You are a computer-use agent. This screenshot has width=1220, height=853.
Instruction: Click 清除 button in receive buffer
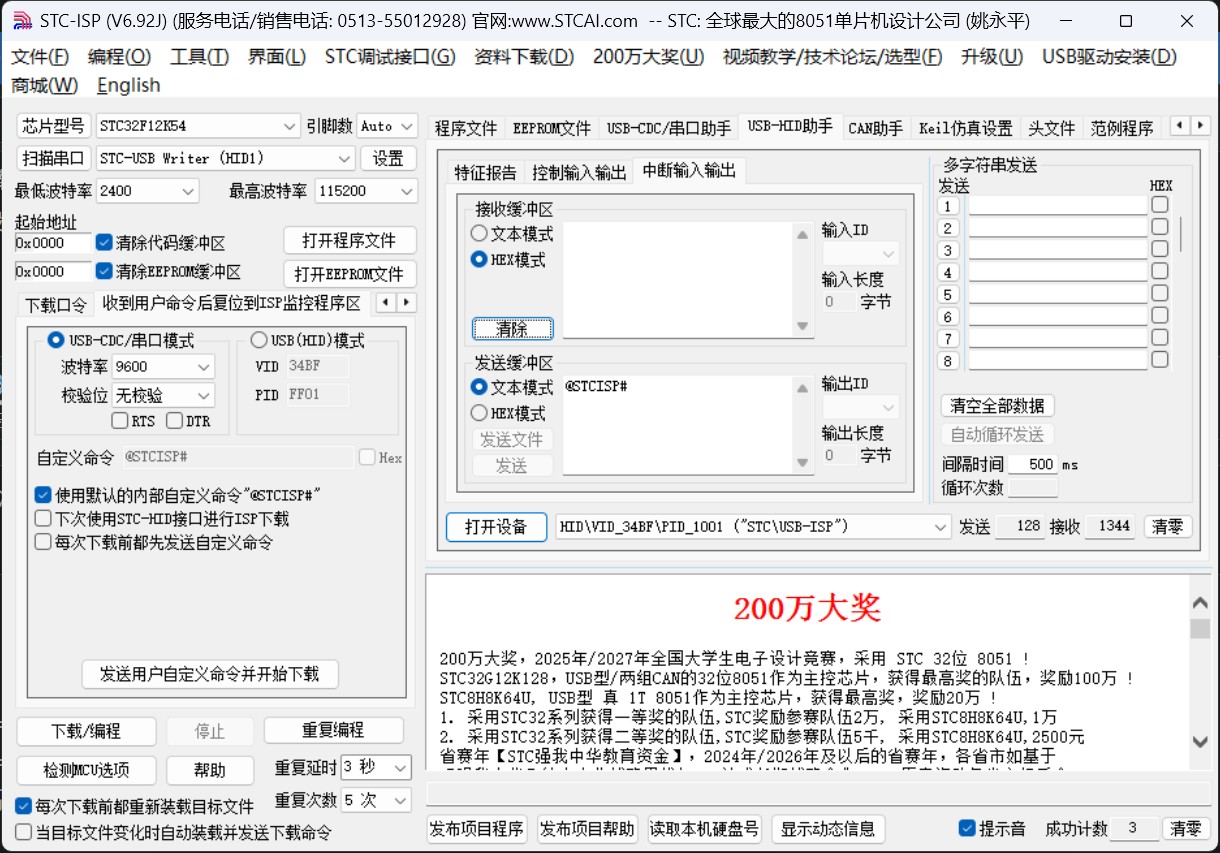[x=512, y=329]
